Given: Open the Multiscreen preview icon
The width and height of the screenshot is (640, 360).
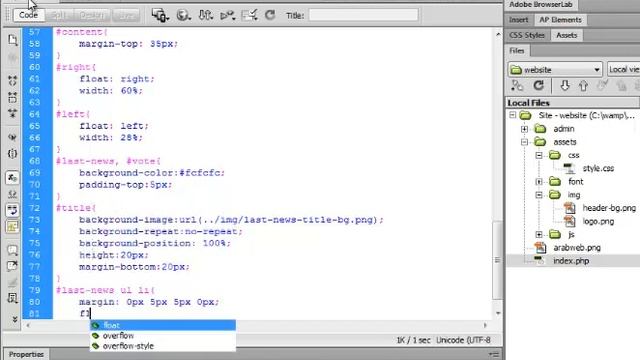Looking at the screenshot, I should pyautogui.click(x=160, y=16).
